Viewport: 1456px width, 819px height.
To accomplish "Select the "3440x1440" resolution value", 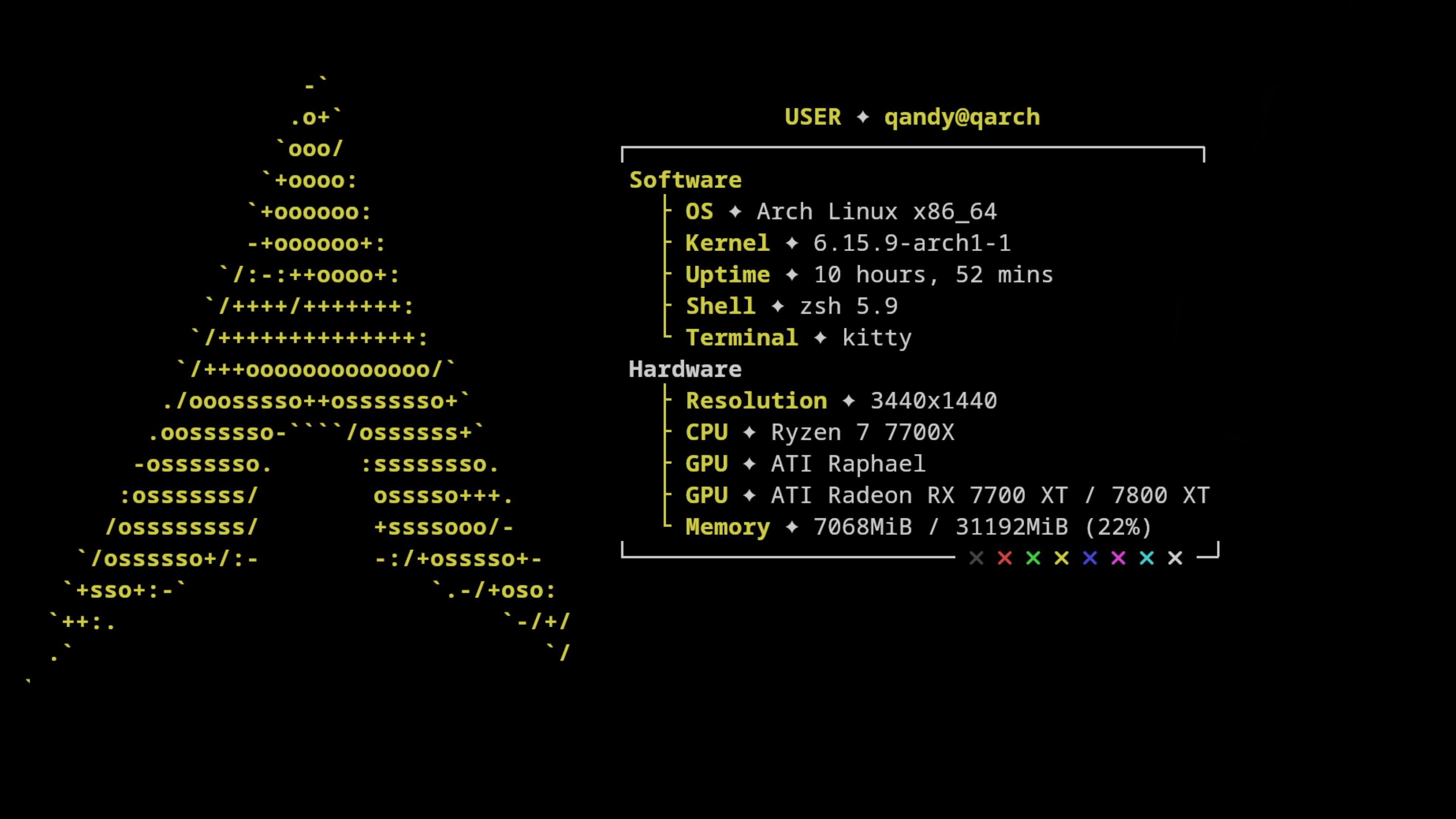I will pos(934,401).
